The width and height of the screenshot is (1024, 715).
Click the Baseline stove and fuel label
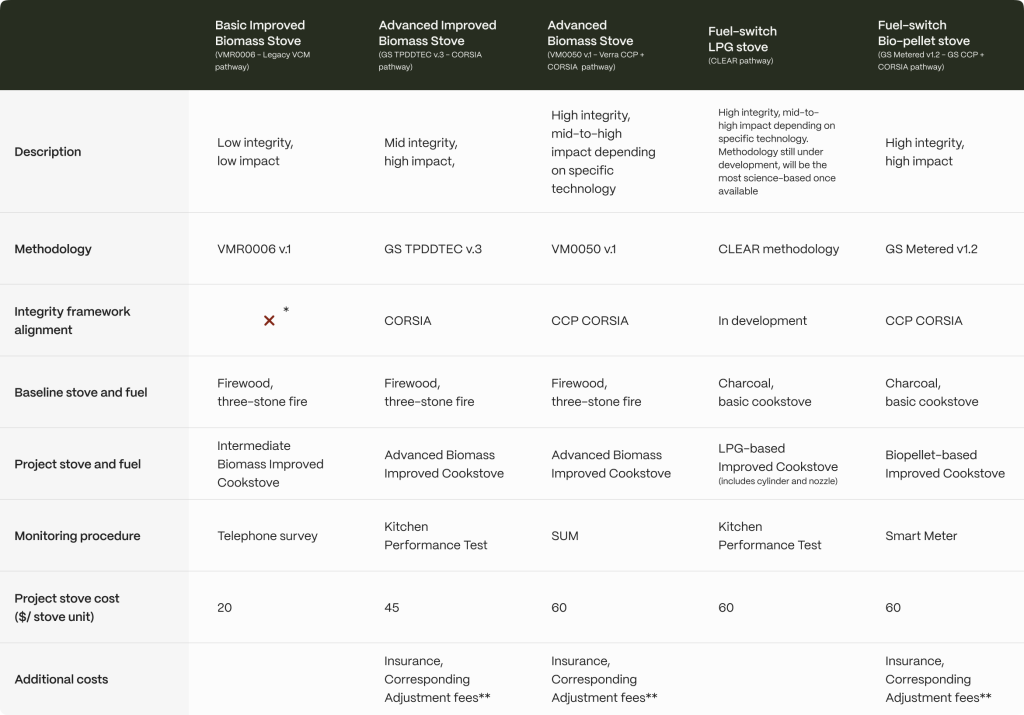[81, 392]
